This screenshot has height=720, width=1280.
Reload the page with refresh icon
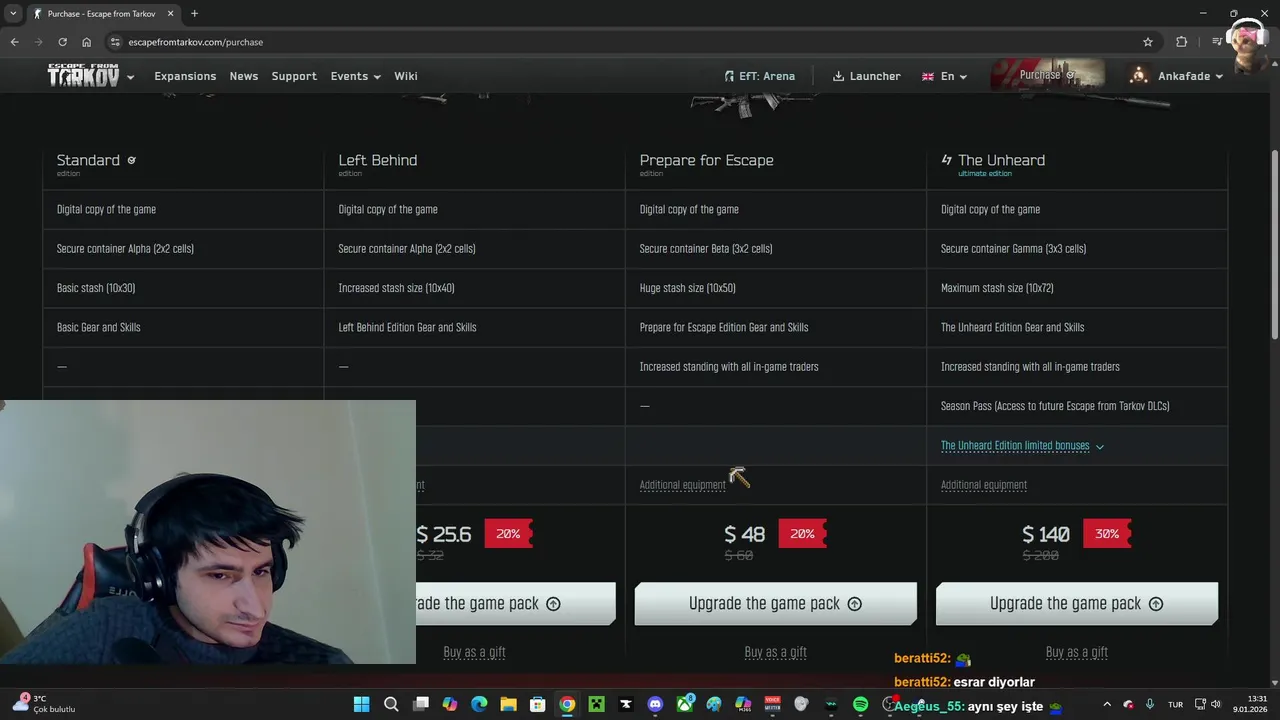[62, 42]
